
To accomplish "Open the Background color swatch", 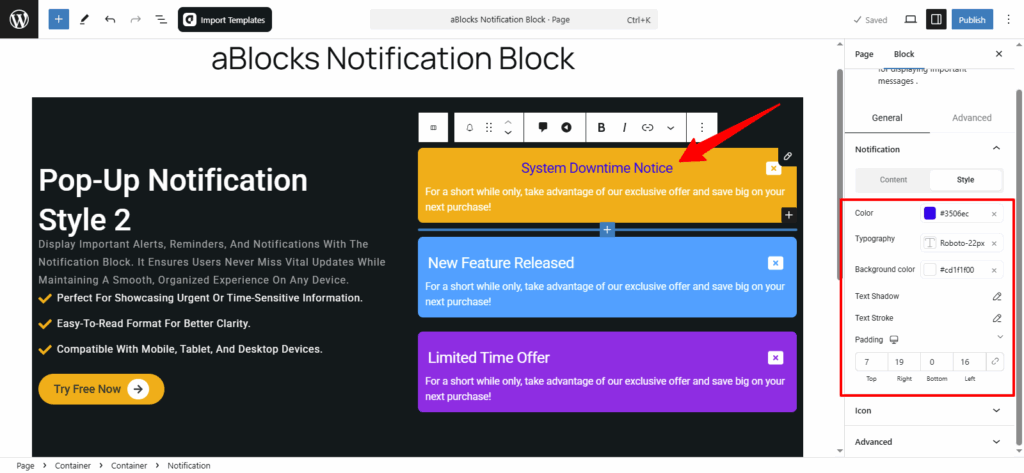I will tap(929, 270).
